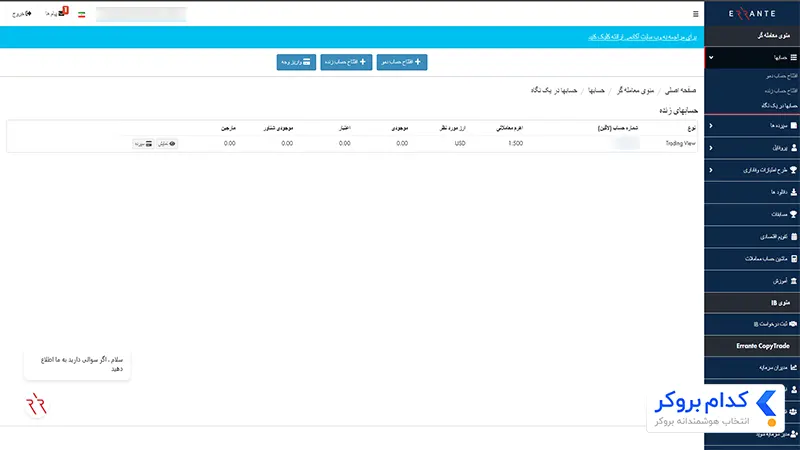Click the ارز مورد نظر column header
800x450 pixels.
pos(453,128)
